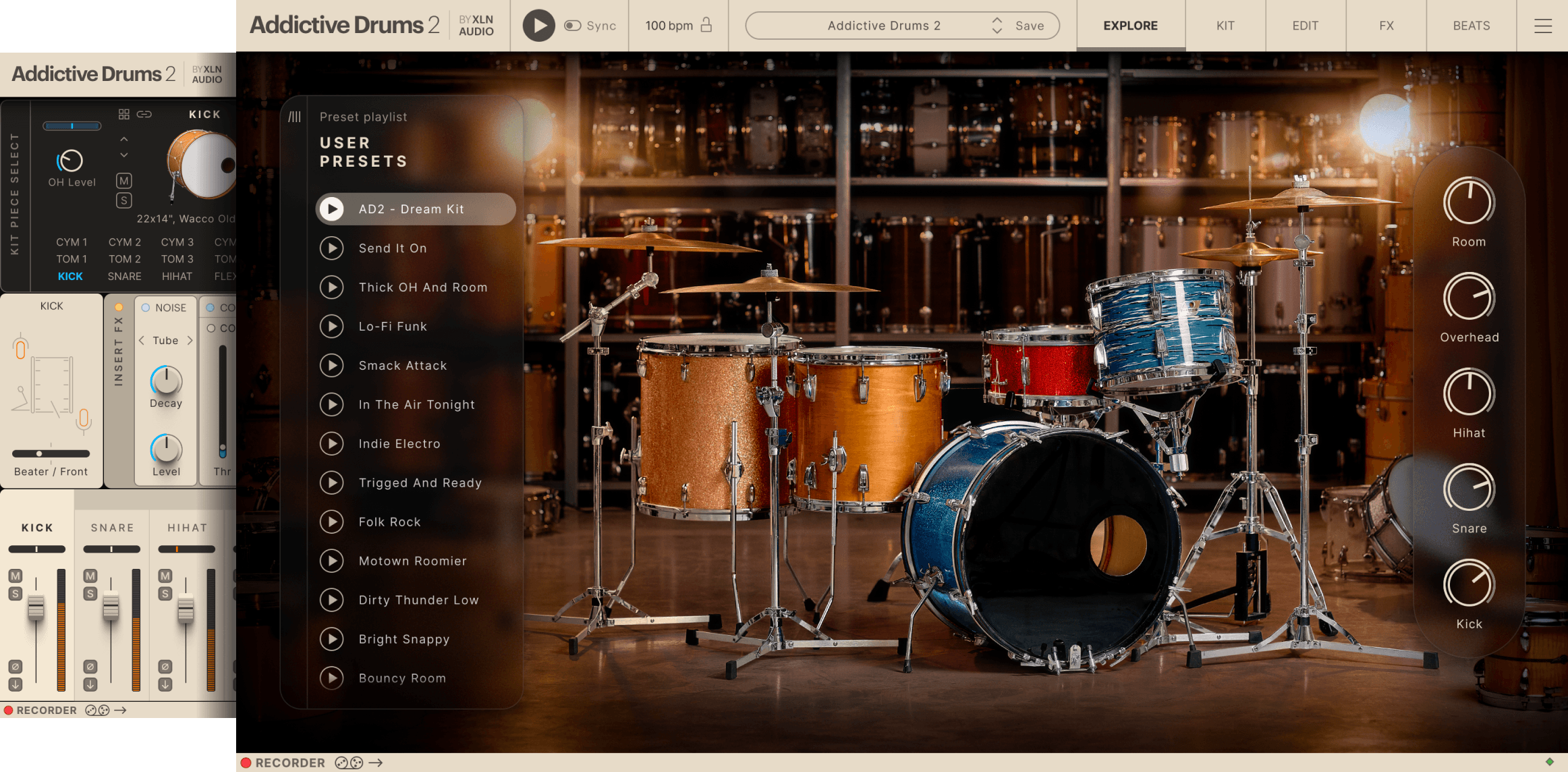
Task: Select the Bright Snappy preset name
Action: (x=403, y=639)
